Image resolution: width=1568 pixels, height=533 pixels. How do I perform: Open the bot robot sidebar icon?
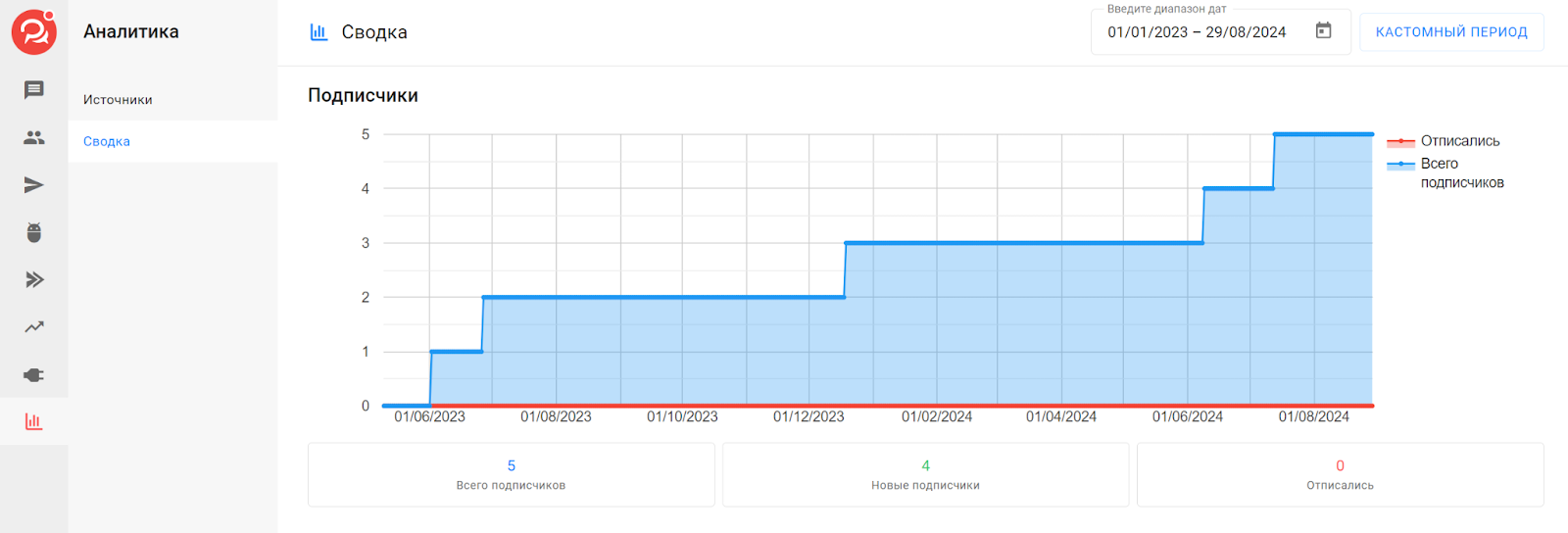pos(34,232)
